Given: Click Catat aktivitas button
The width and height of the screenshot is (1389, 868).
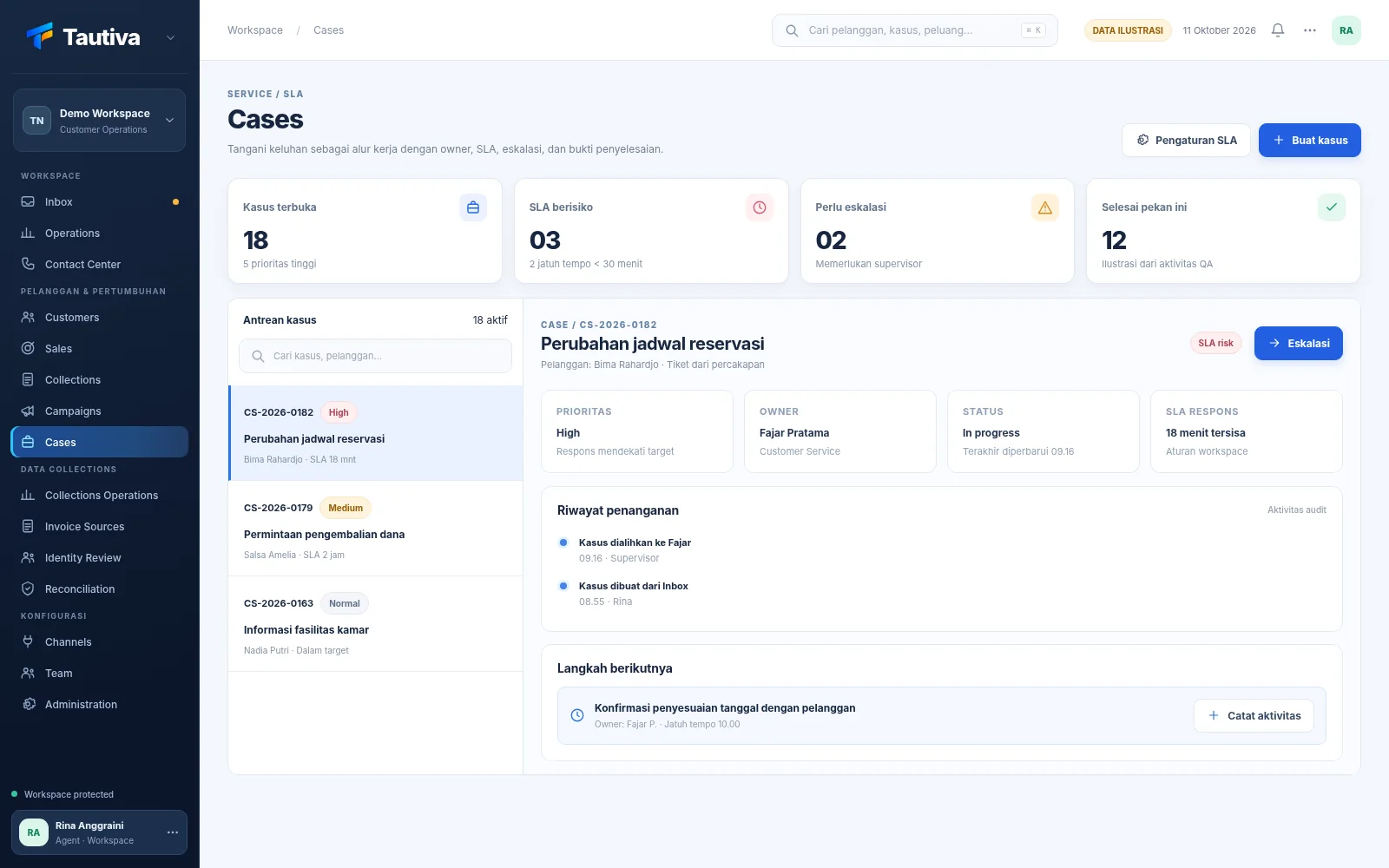Looking at the screenshot, I should click(1254, 716).
